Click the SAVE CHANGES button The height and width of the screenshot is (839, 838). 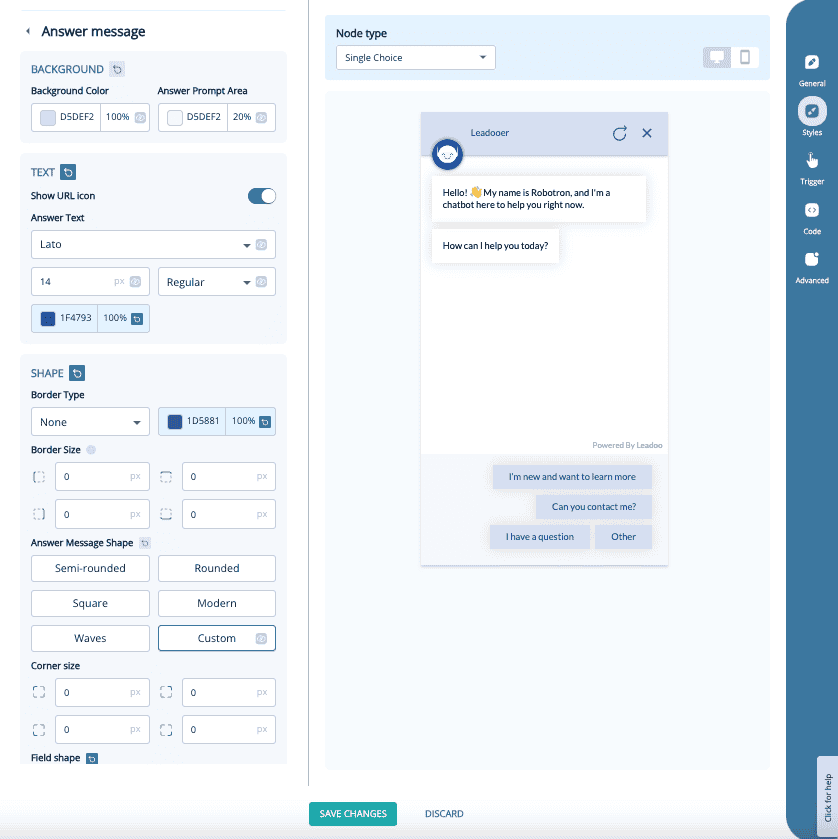352,813
